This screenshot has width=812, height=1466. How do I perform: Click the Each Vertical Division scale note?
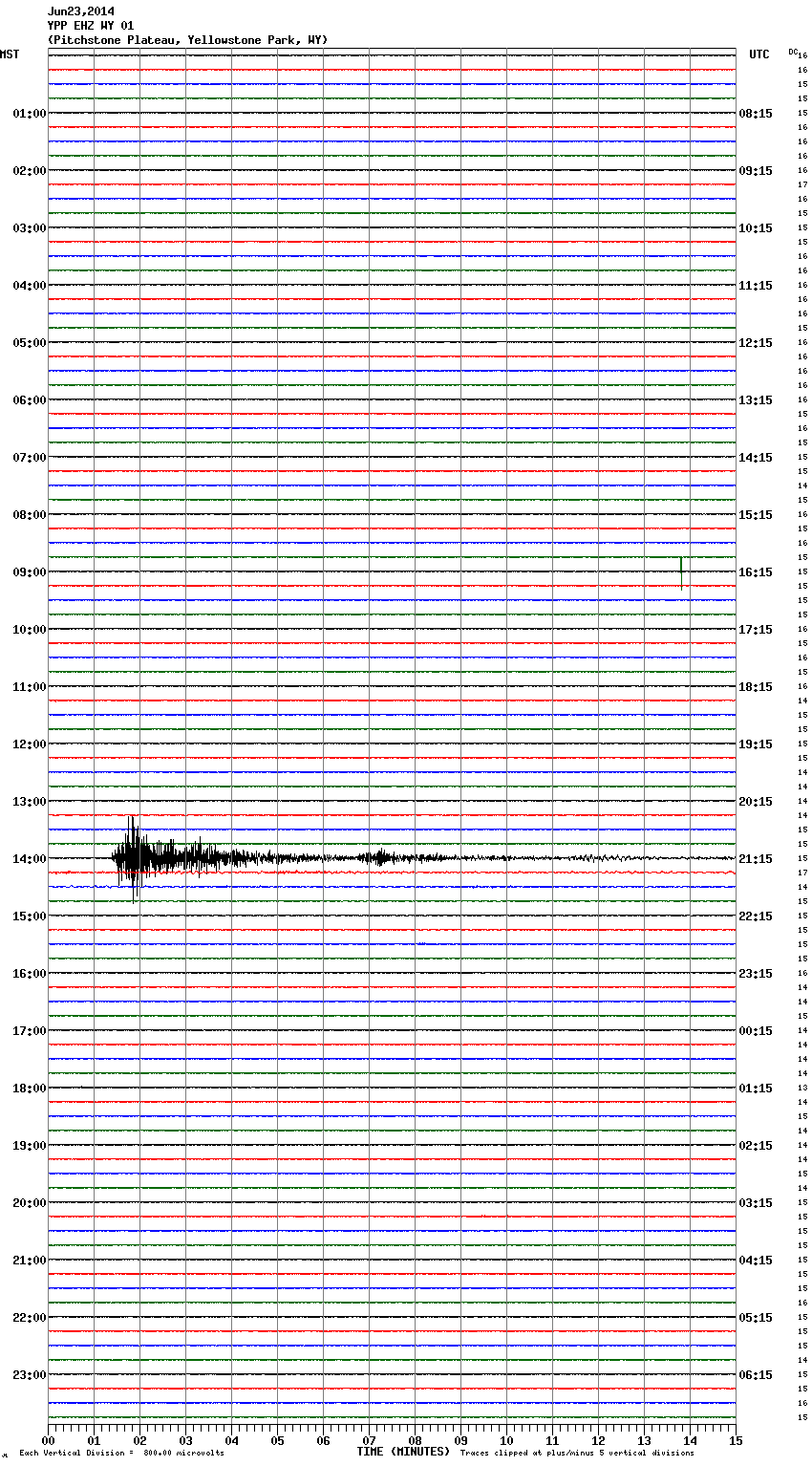[121, 1454]
